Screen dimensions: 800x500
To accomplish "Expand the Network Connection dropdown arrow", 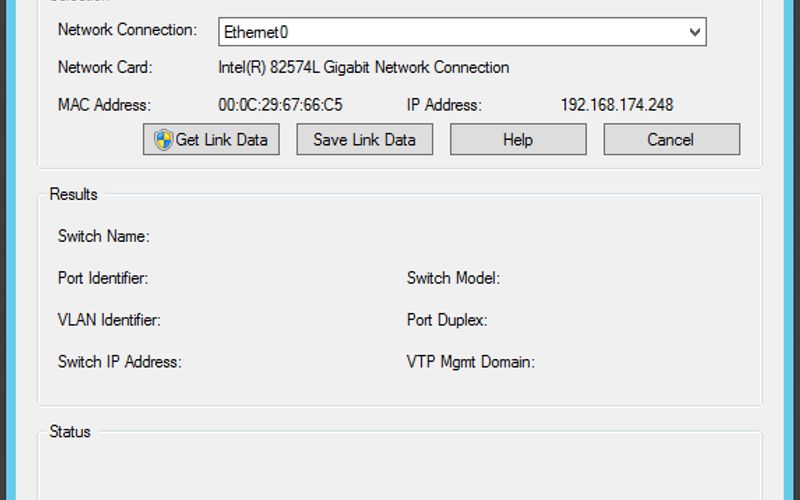I will click(695, 32).
